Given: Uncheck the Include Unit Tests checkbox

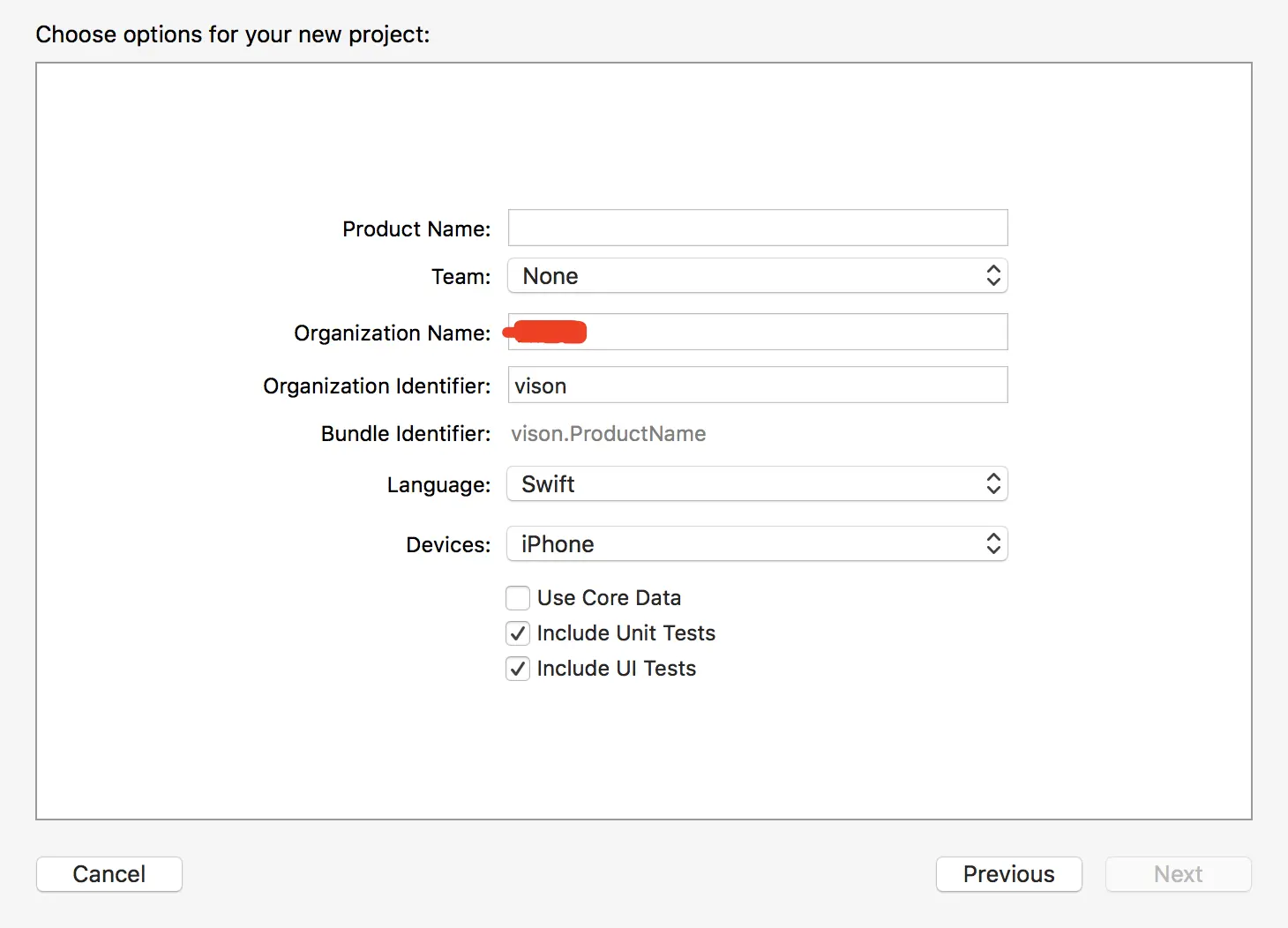Looking at the screenshot, I should click(x=518, y=633).
